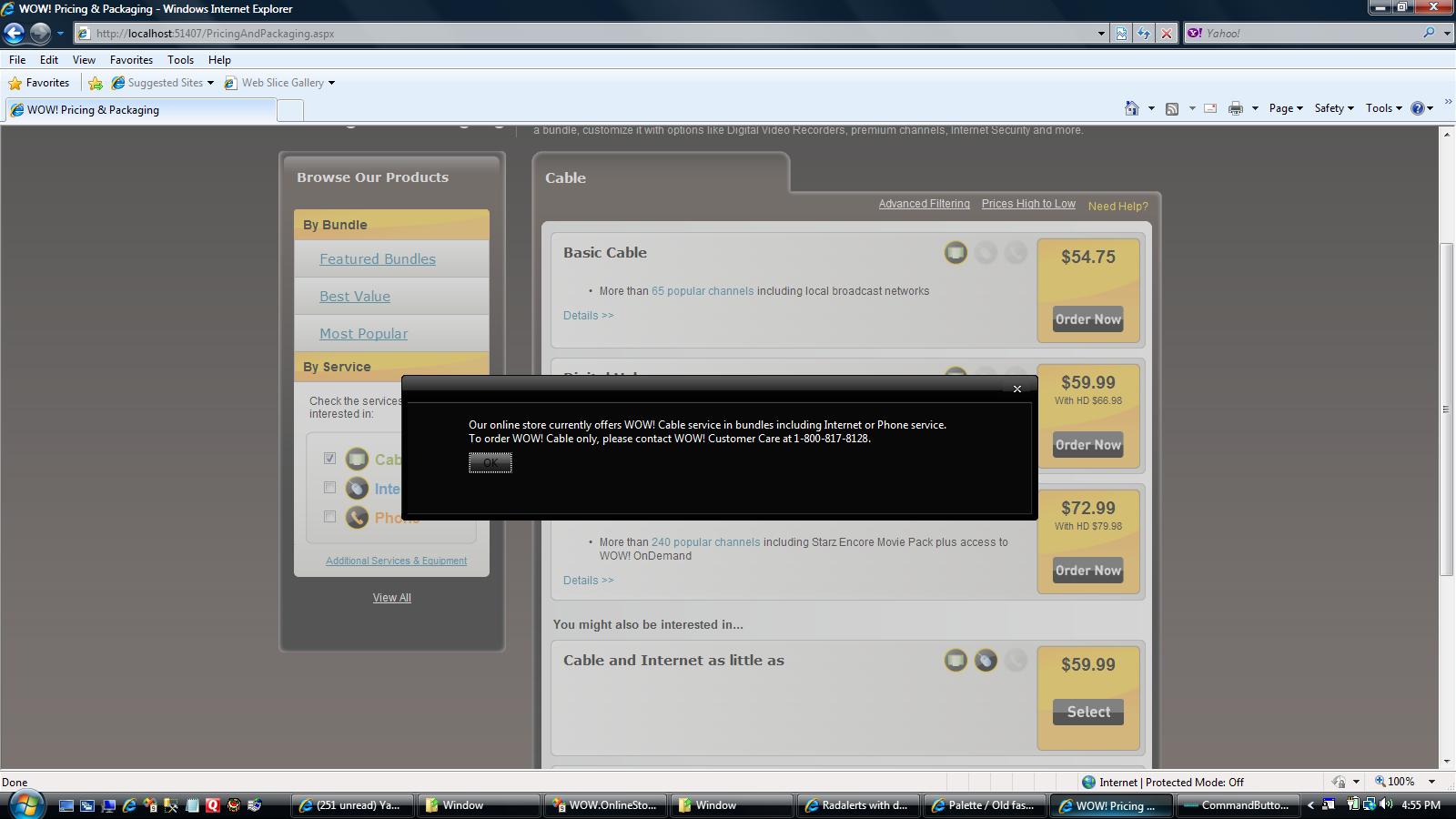Click the Advanced Filtering link

pyautogui.click(x=925, y=204)
